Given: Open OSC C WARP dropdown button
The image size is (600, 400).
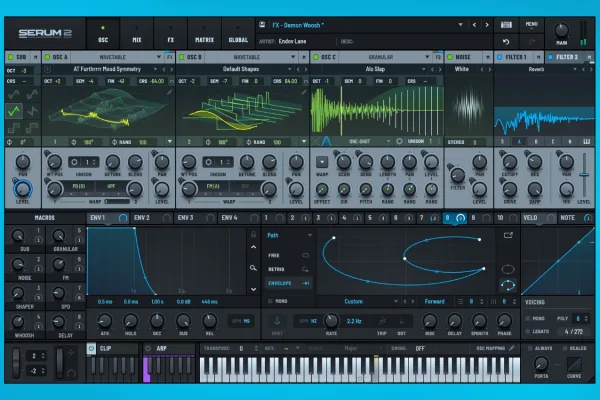Looking at the screenshot, I should coord(322,162).
